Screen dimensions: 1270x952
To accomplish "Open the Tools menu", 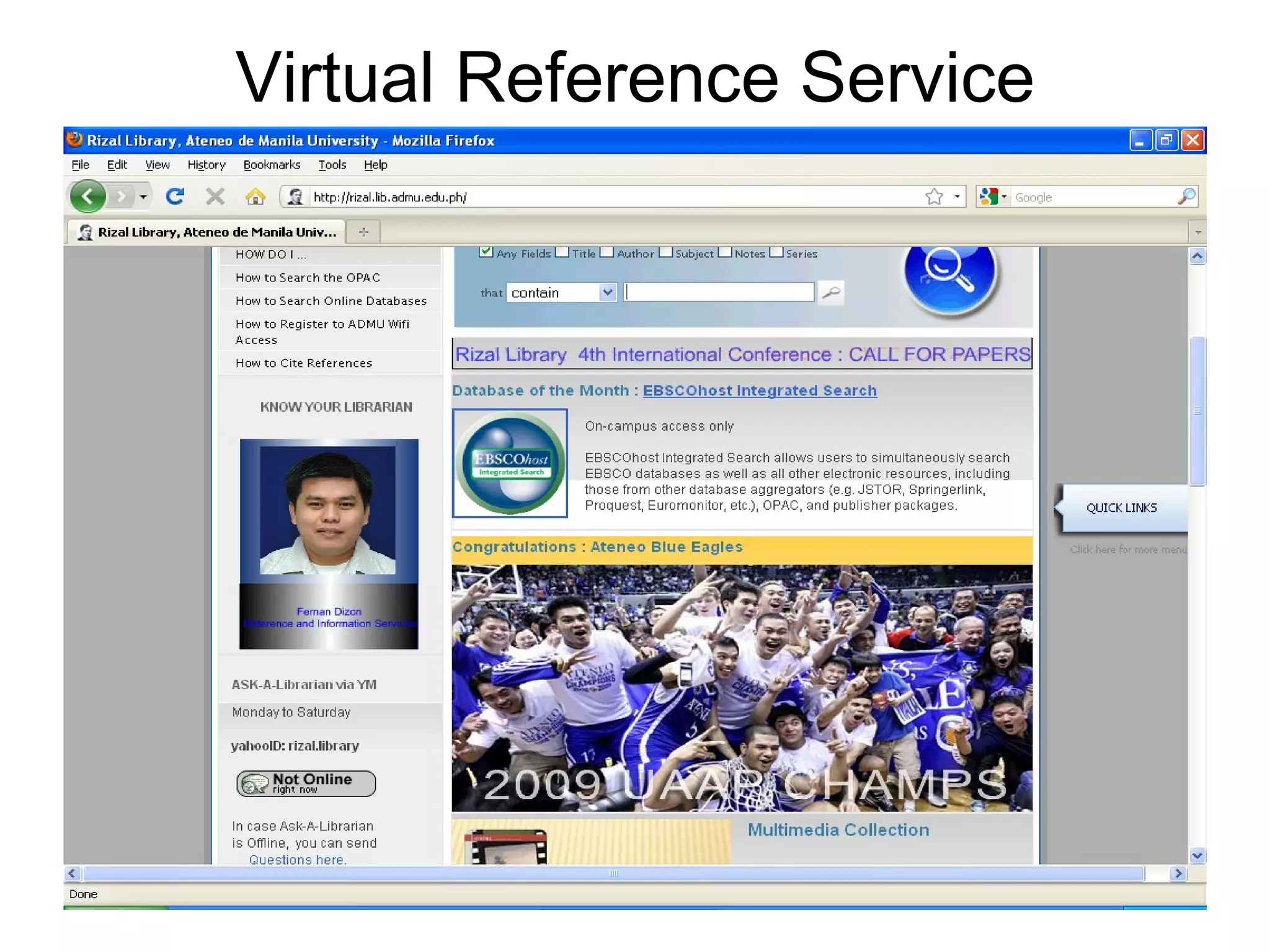I will (x=332, y=165).
